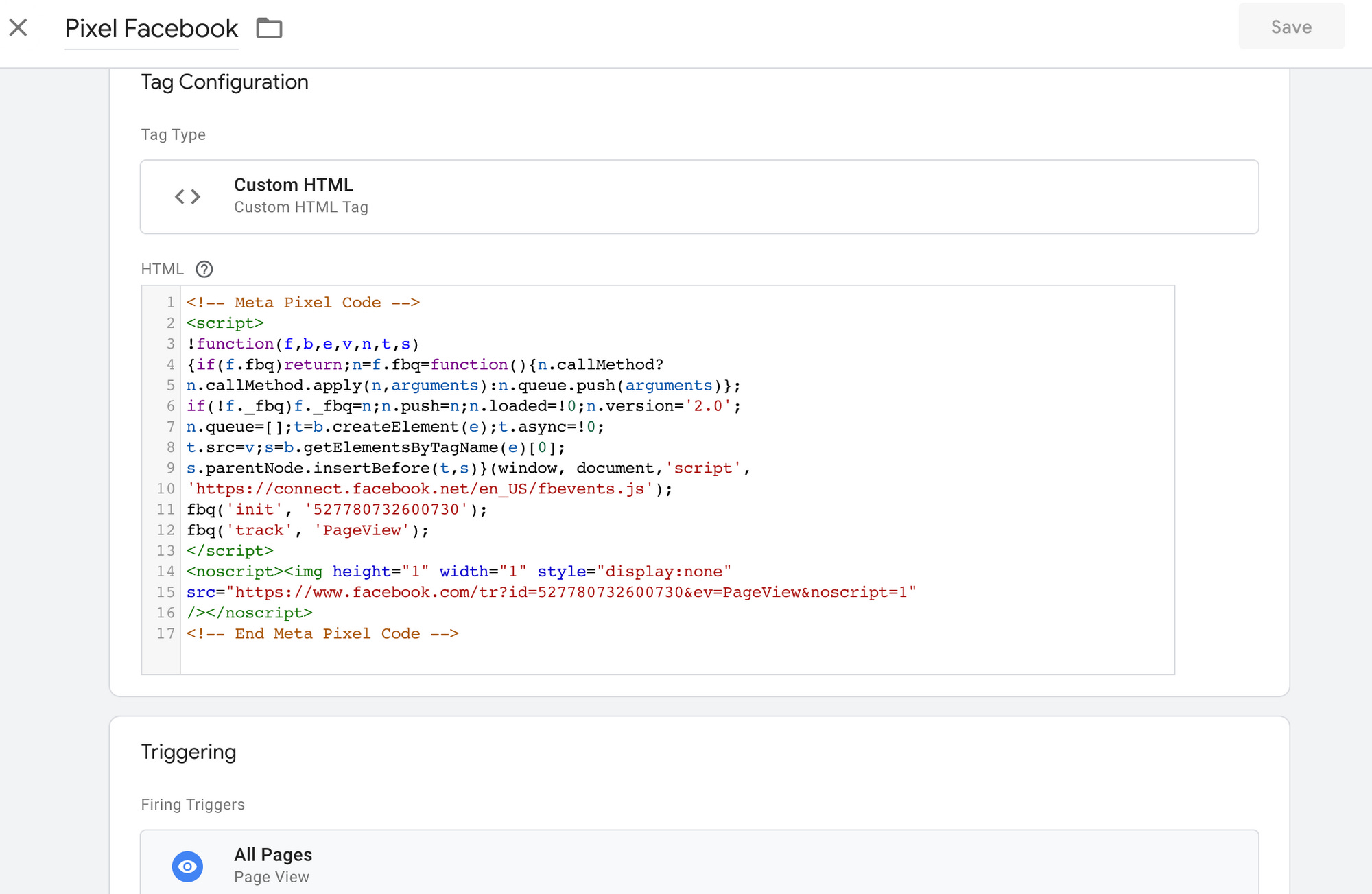Click the fbq init pixel ID line
Viewport: 1372px width, 894px height.
pos(337,509)
